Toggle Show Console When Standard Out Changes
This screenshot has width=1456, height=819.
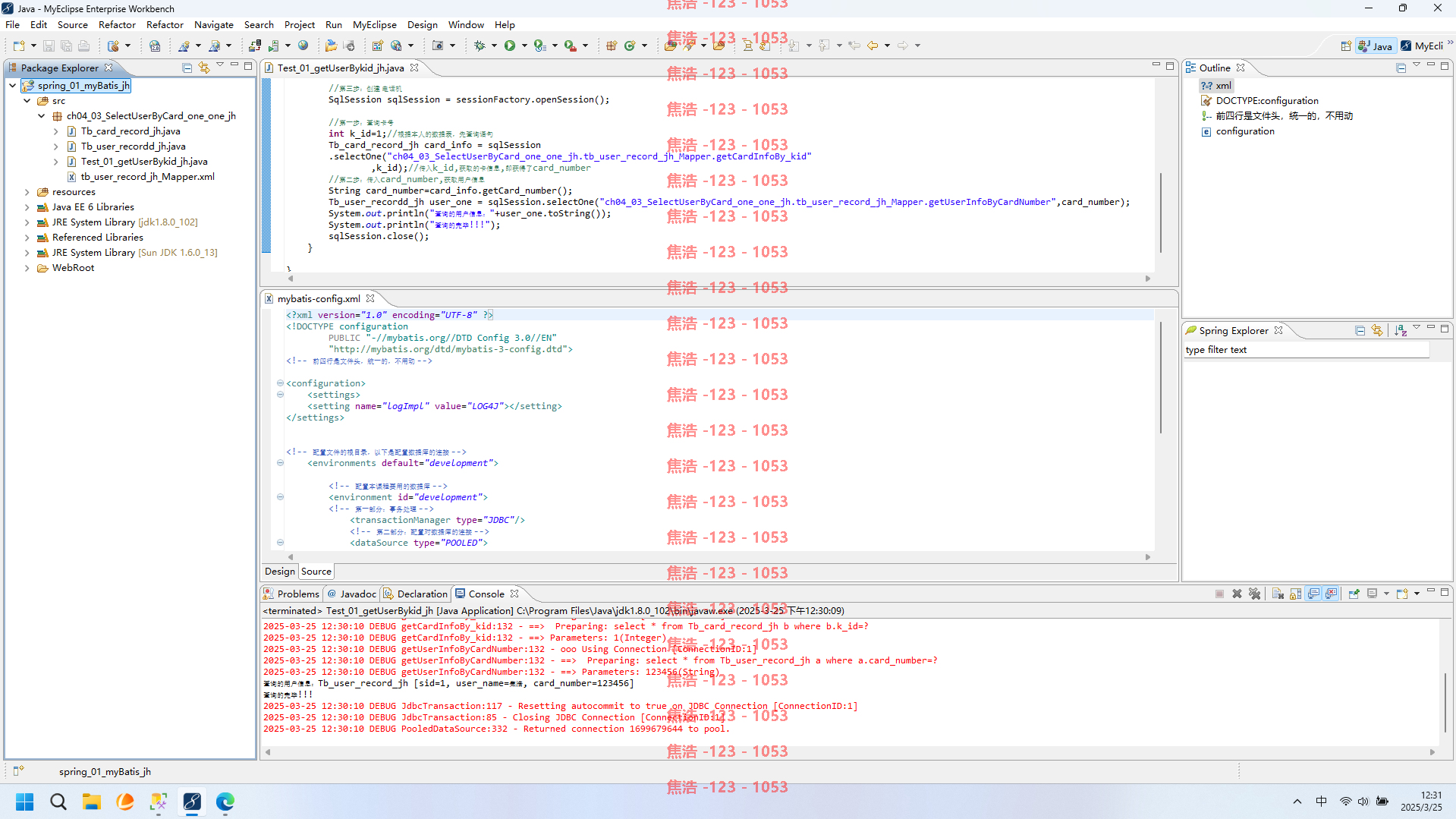click(x=1313, y=594)
